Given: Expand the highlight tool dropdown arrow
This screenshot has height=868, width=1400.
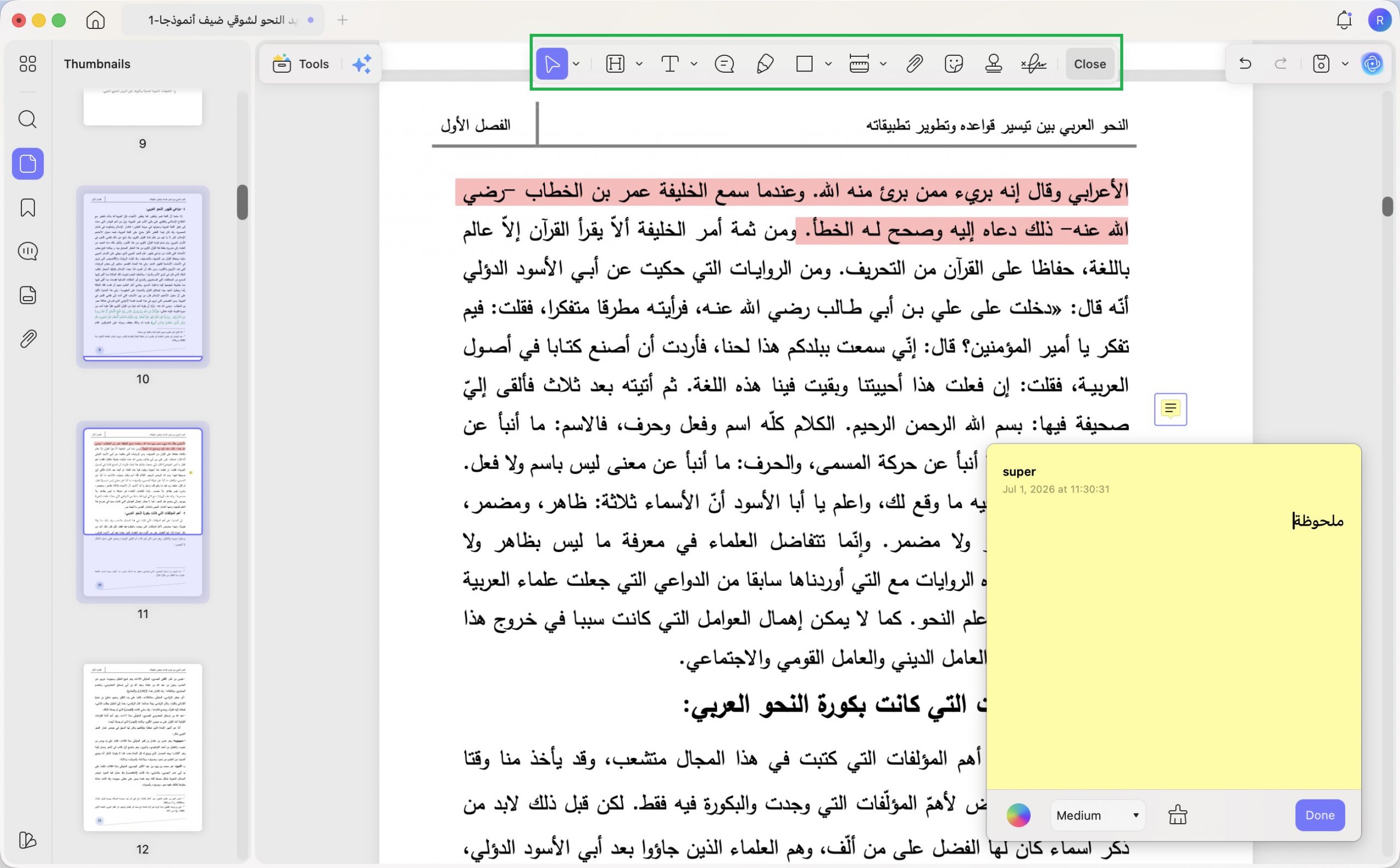Looking at the screenshot, I should (639, 64).
